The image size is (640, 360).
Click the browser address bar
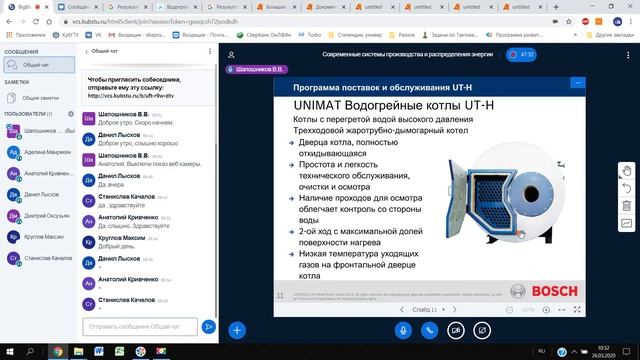(x=306, y=22)
